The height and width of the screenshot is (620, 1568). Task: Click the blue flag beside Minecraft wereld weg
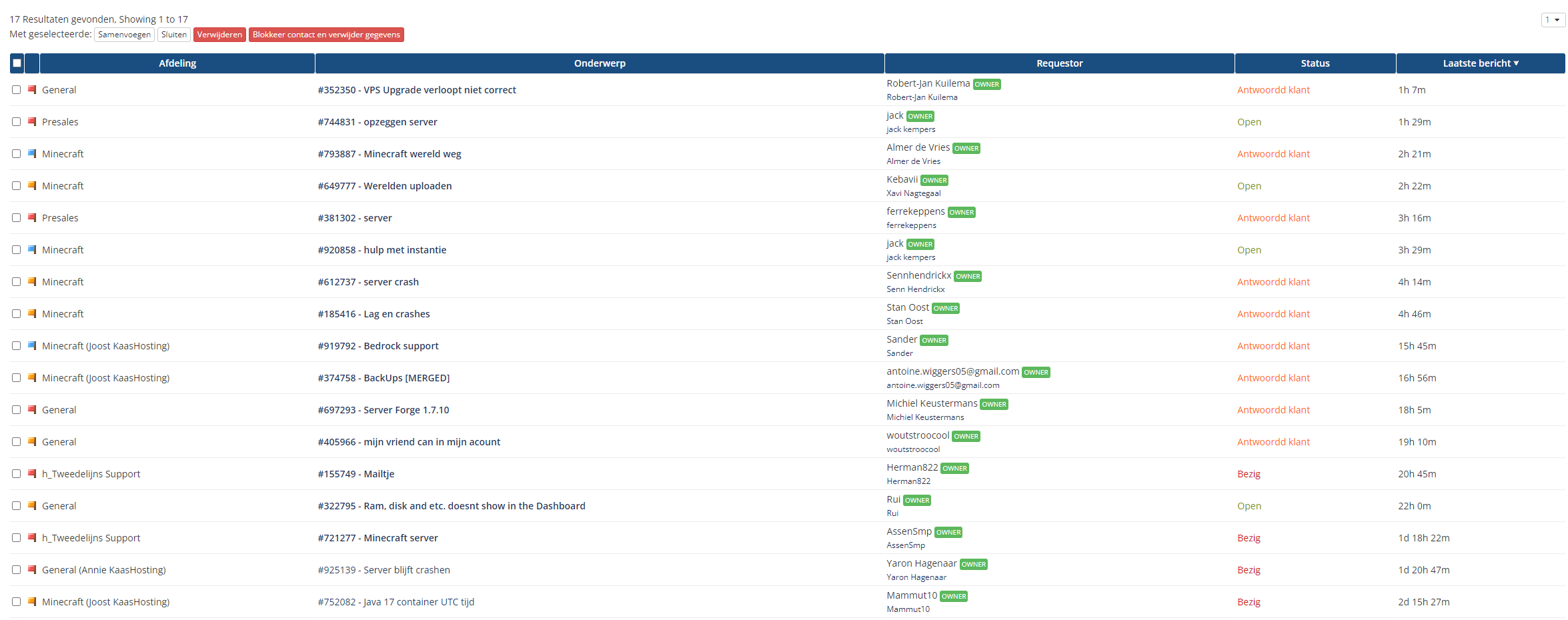point(31,153)
